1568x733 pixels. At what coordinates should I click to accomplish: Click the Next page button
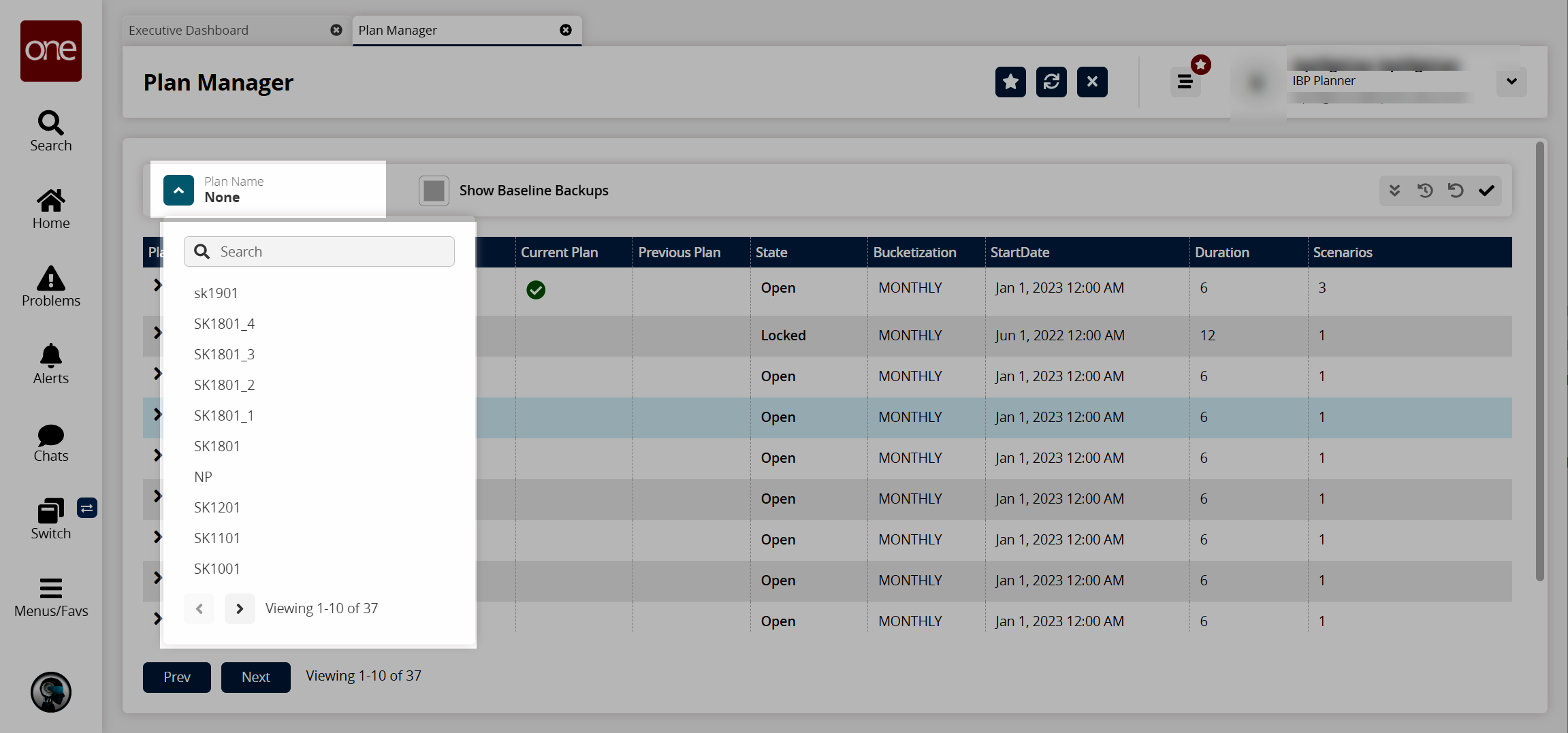[x=255, y=677]
